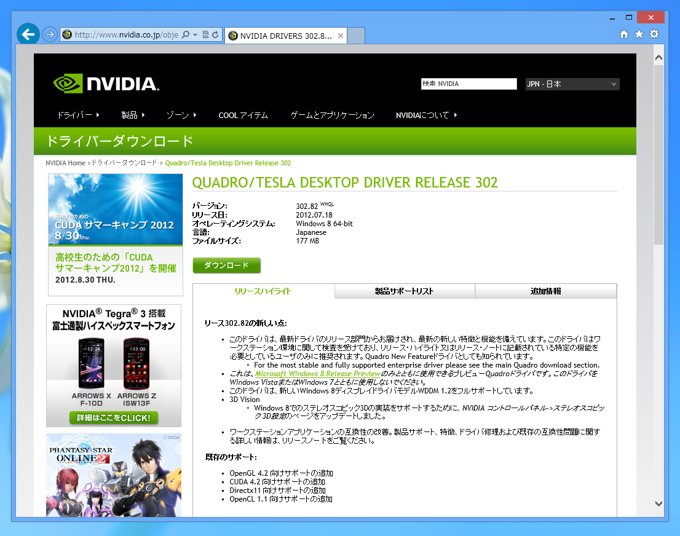Click the scrollbar down arrow
This screenshot has width=680, height=536.
click(x=659, y=503)
